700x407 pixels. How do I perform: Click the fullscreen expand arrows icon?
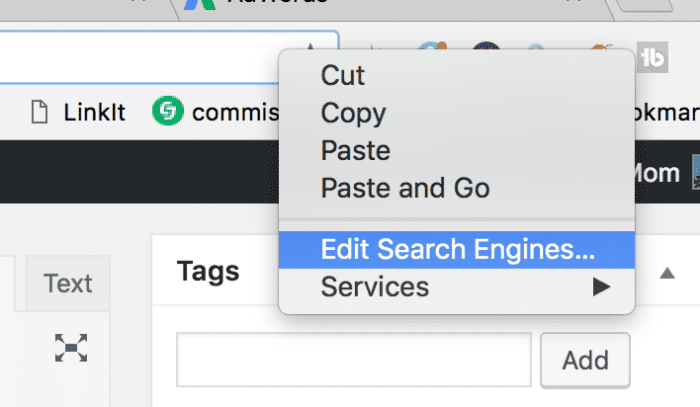click(71, 348)
